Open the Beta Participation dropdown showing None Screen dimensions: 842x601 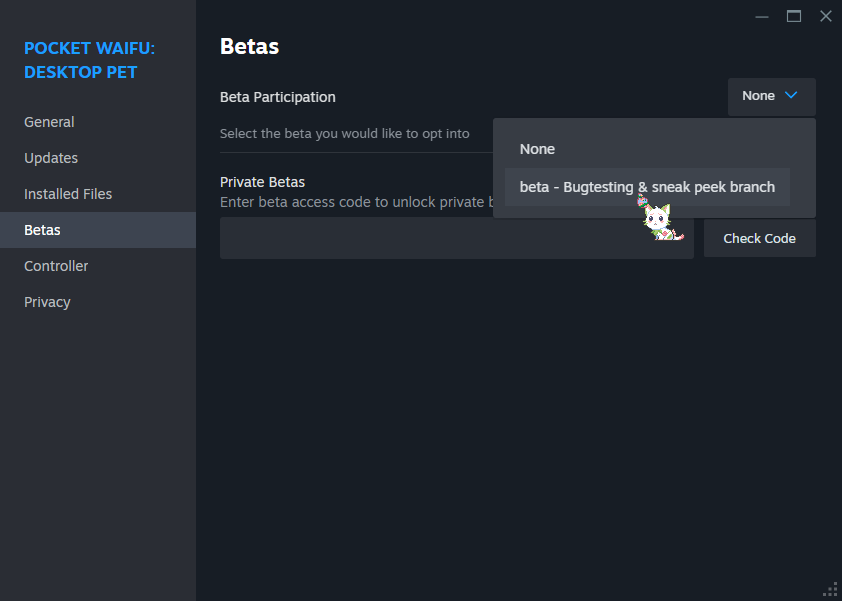771,96
